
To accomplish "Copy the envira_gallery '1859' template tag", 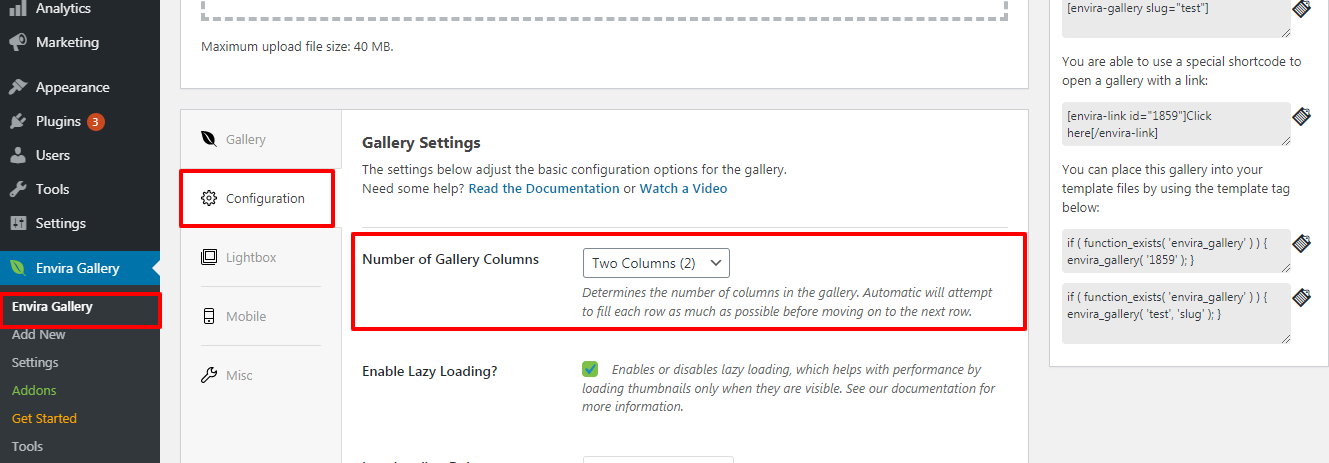I will coord(1301,243).
